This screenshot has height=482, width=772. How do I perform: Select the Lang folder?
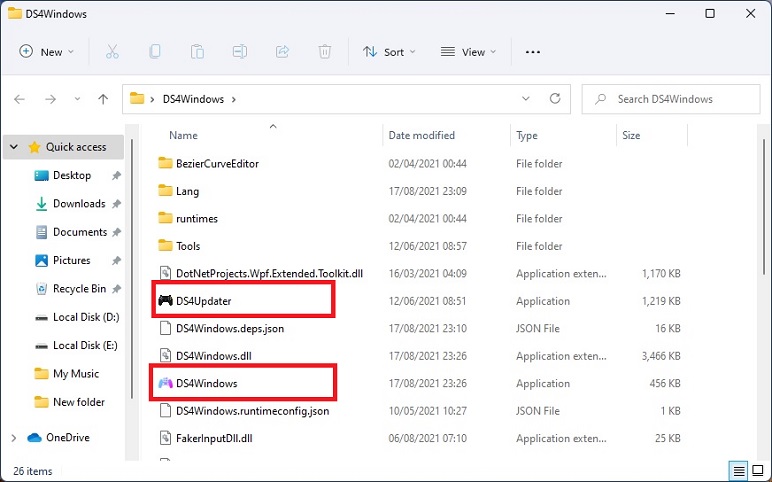tap(187, 191)
